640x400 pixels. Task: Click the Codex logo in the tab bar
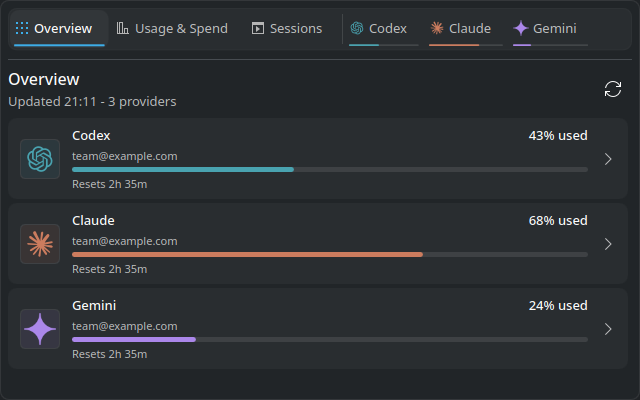pyautogui.click(x=357, y=28)
